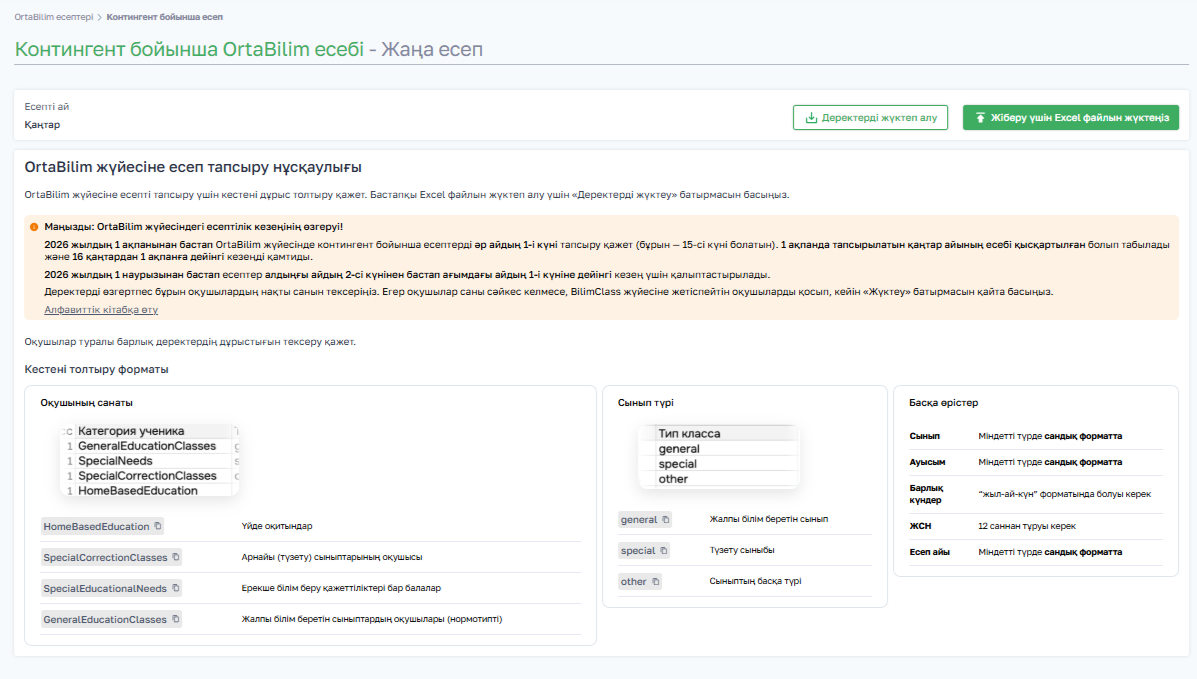This screenshot has height=679, width=1197.
Task: Click the Тип класса example table image
Action: 718,456
